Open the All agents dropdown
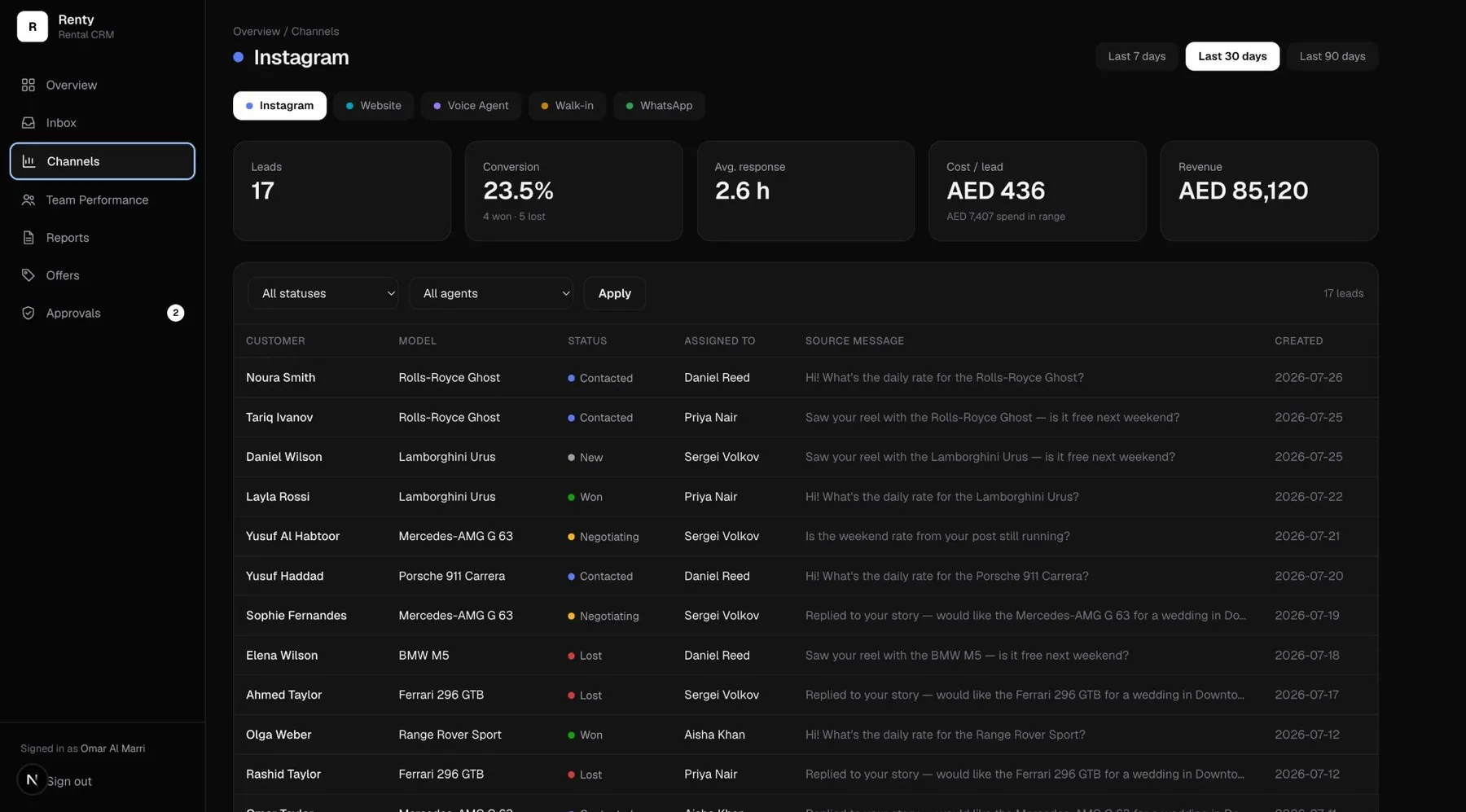 (x=491, y=293)
